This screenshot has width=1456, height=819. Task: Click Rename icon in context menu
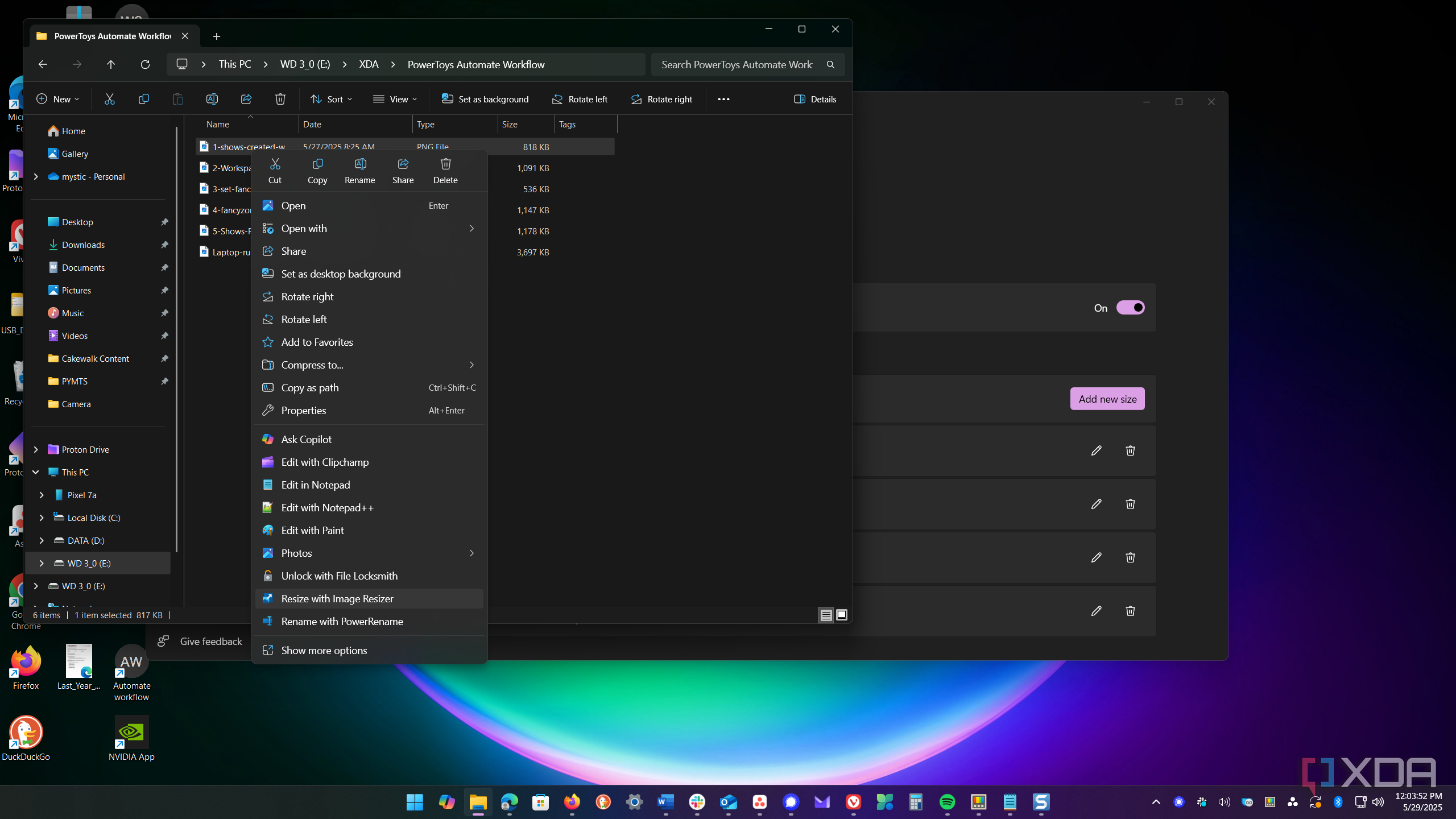pyautogui.click(x=360, y=171)
